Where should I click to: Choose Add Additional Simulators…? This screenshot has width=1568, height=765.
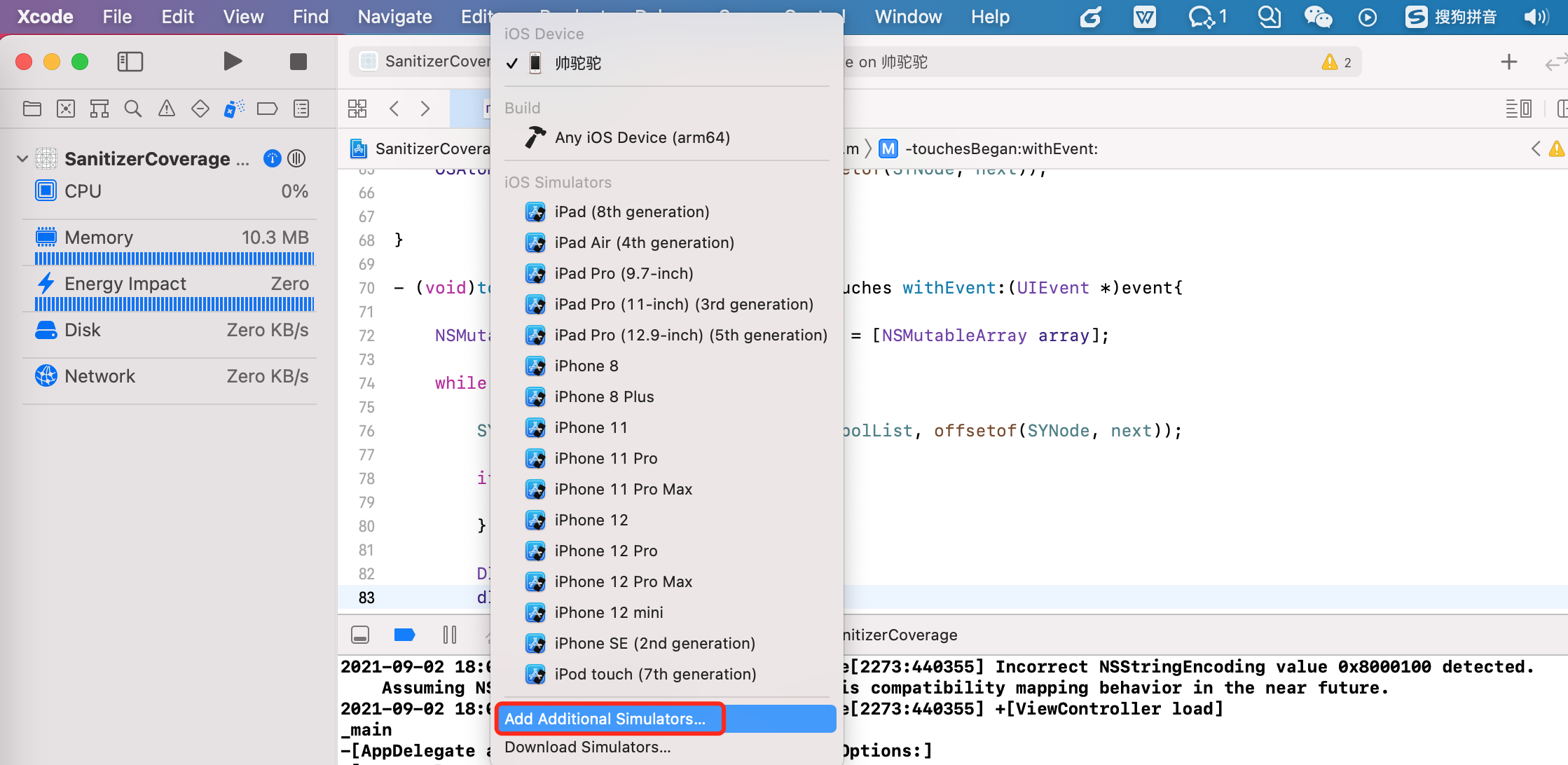tap(666, 719)
